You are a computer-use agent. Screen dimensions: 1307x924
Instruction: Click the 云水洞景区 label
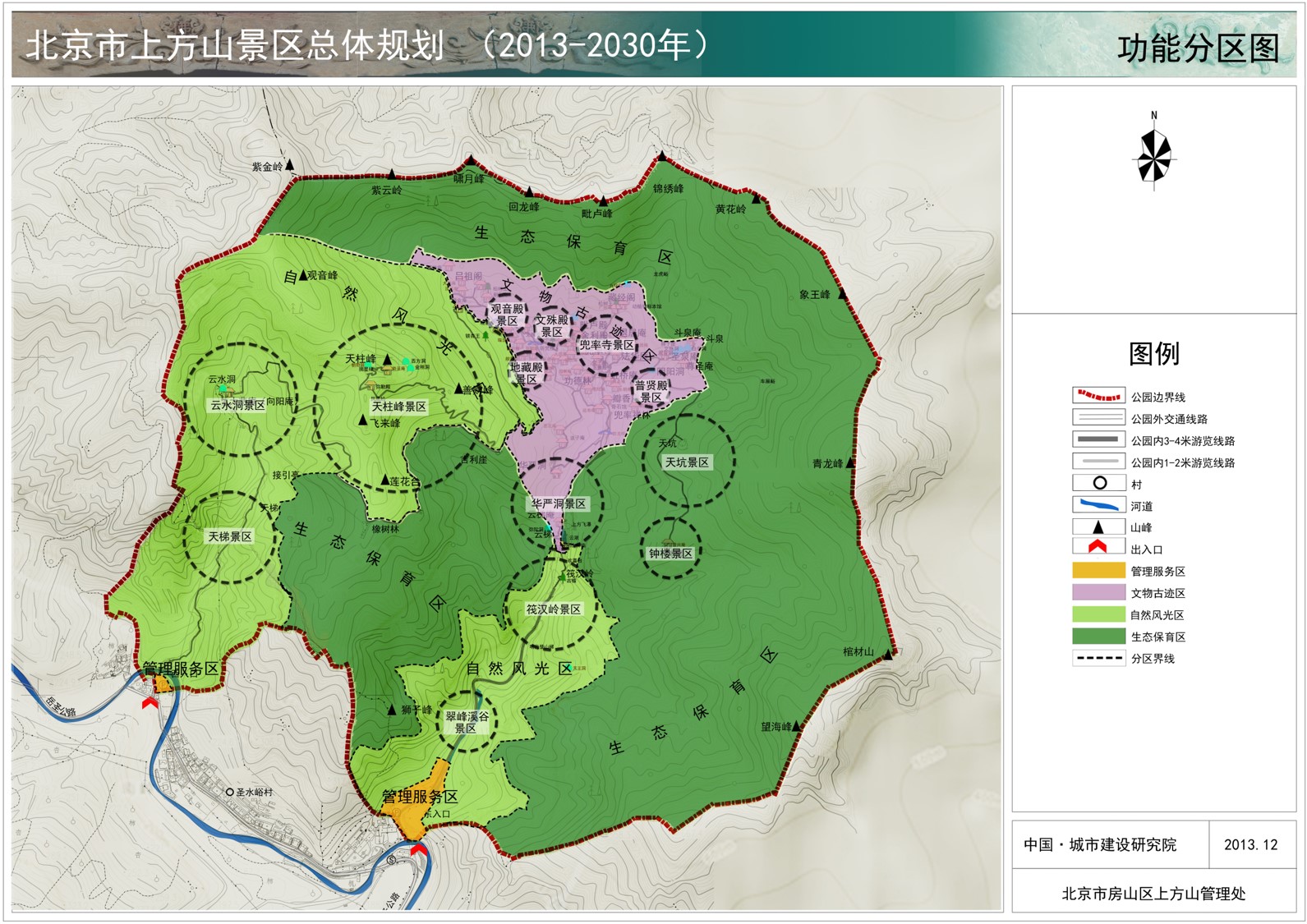click(237, 405)
